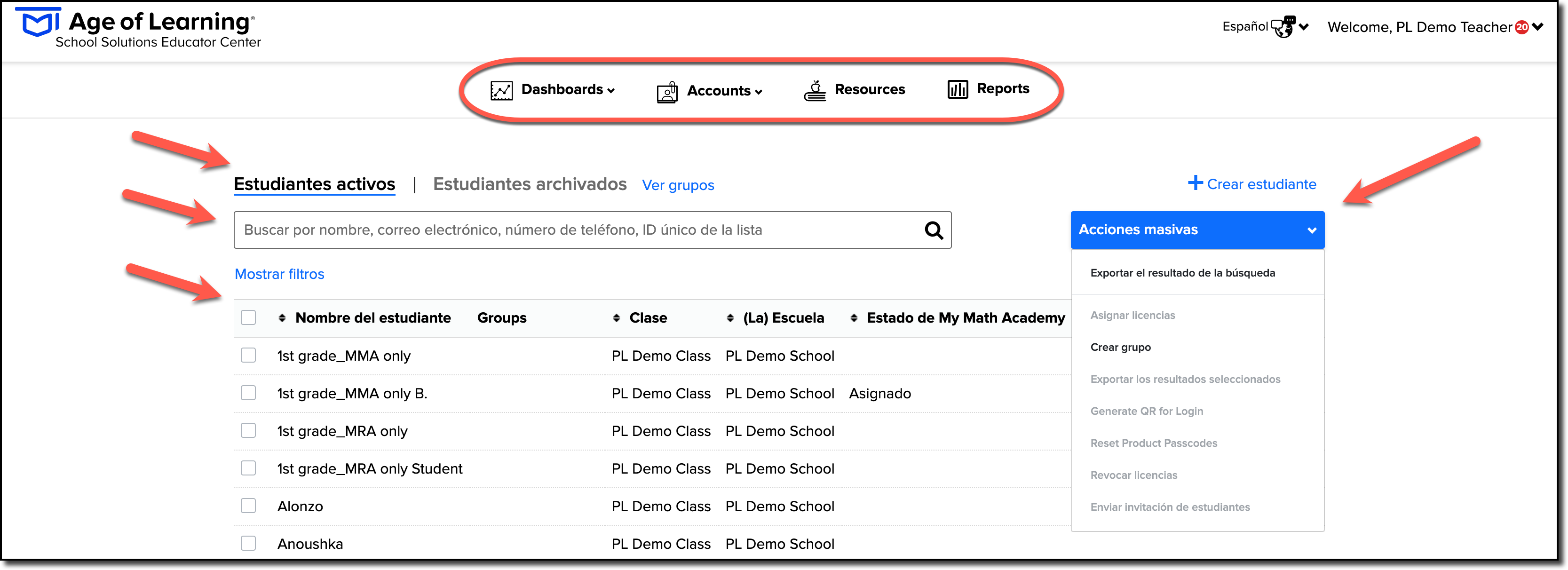Open the Resources menu item

[x=869, y=89]
